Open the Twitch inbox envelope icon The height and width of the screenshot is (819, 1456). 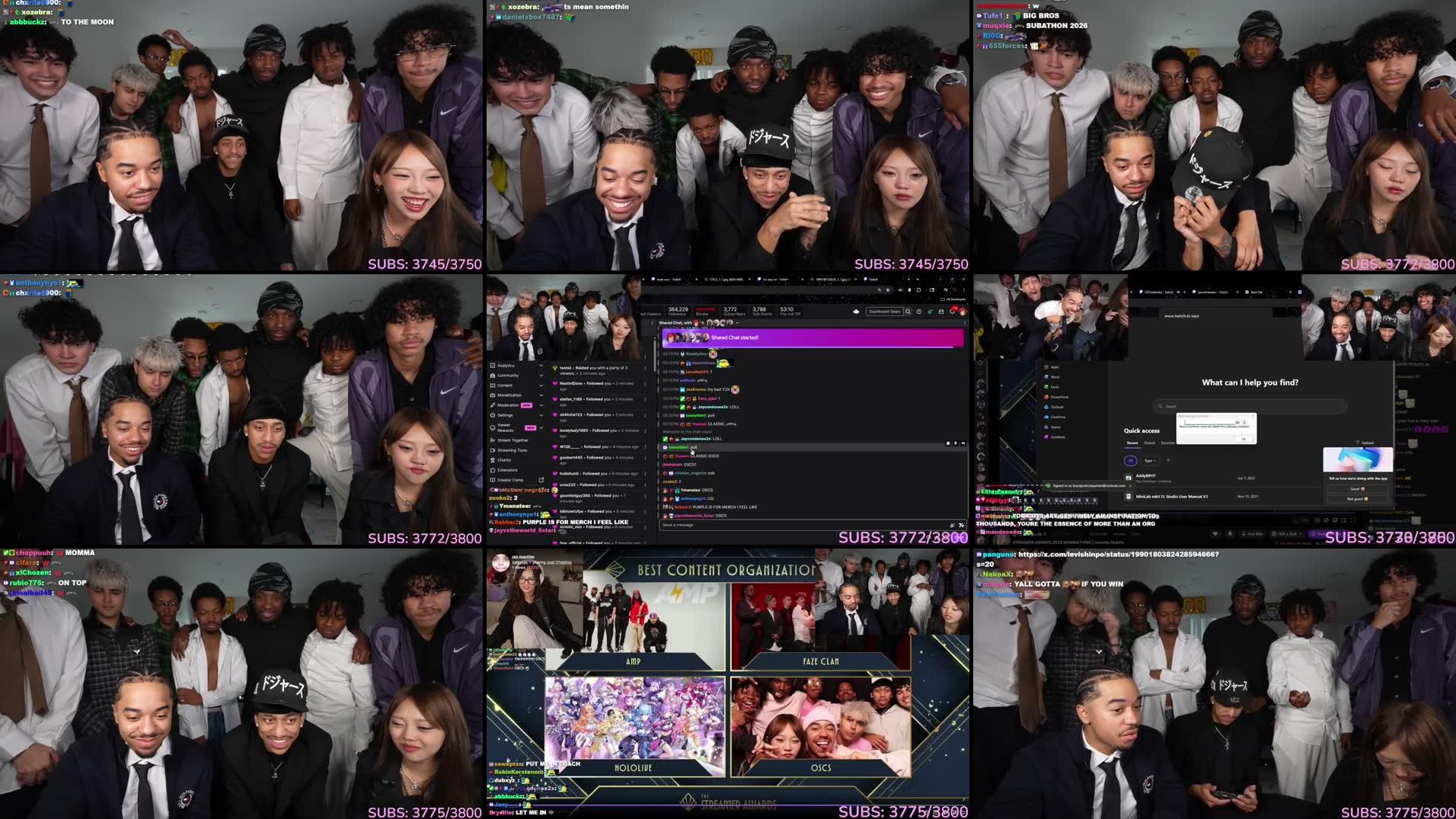[x=941, y=312]
